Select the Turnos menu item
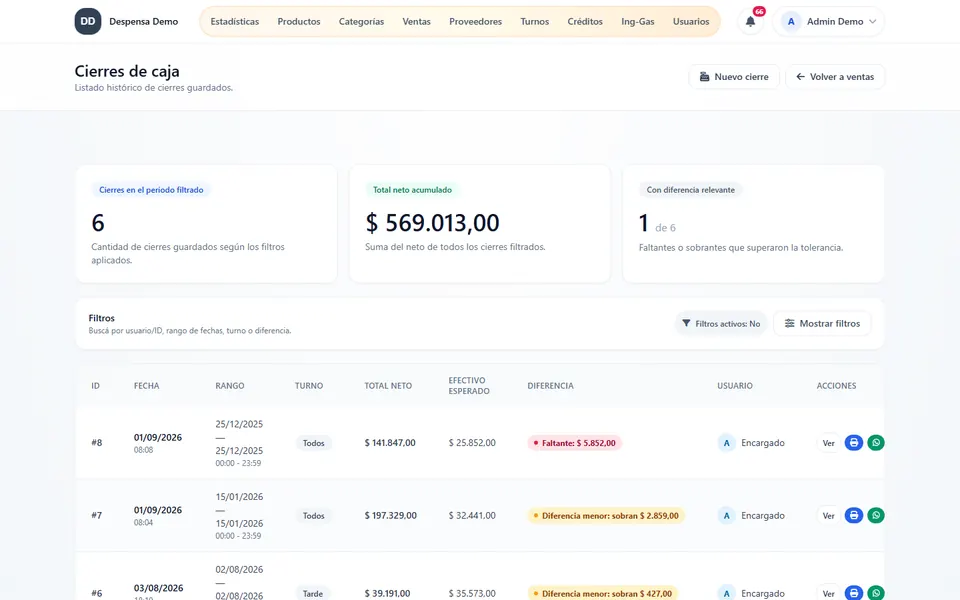This screenshot has width=960, height=600. 534,21
